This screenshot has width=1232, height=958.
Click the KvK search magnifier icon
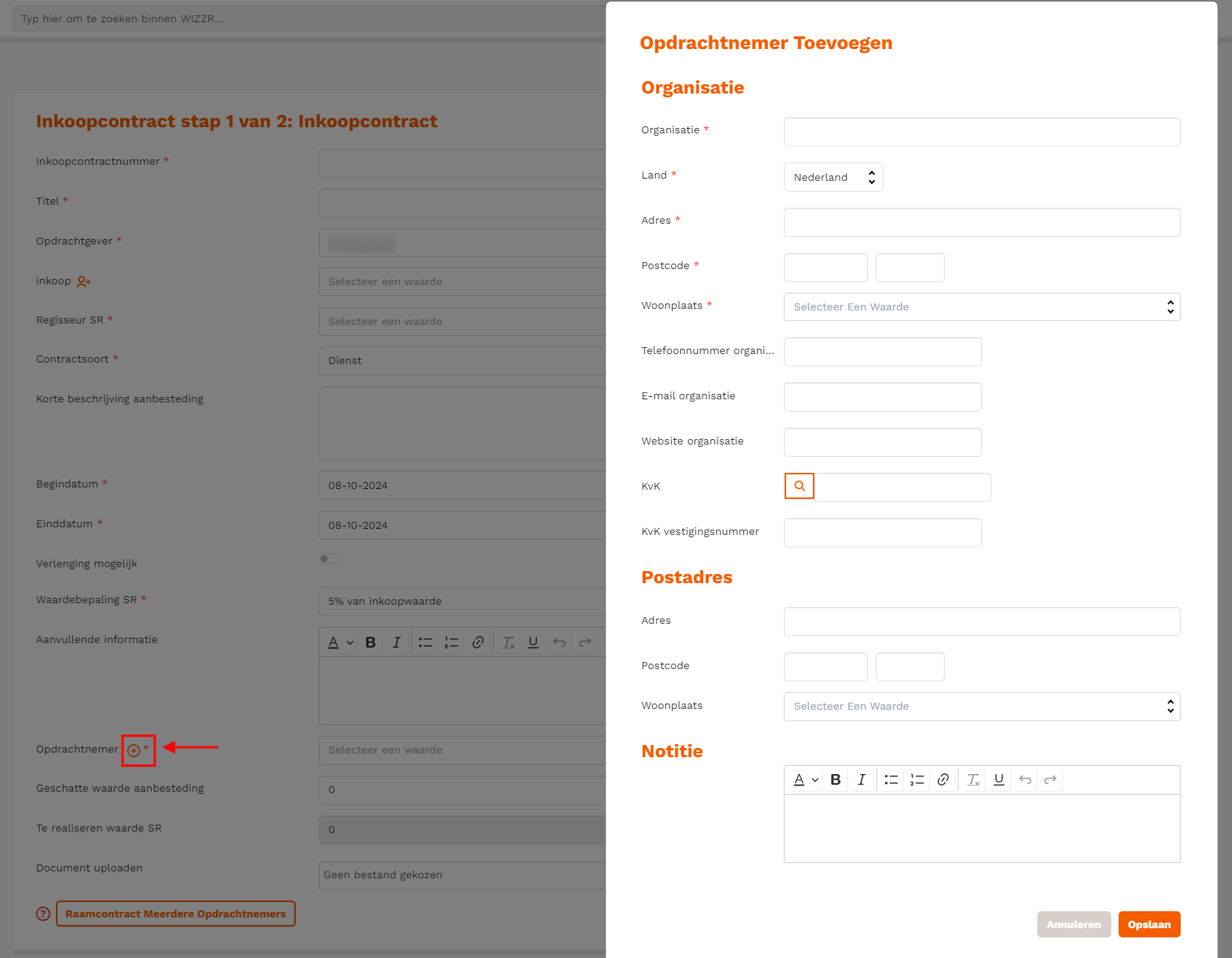[x=799, y=486]
